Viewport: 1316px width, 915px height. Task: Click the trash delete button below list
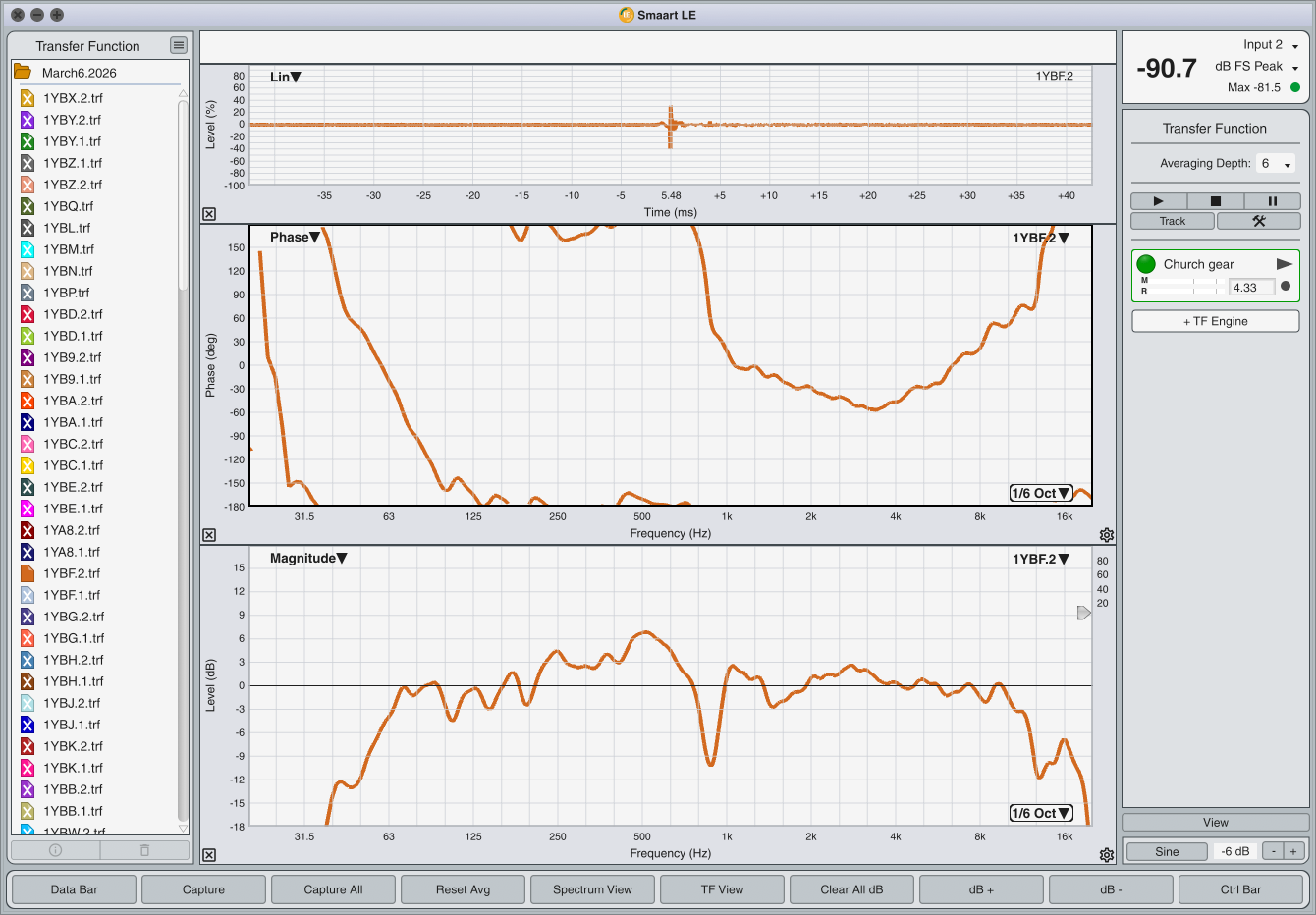click(144, 850)
